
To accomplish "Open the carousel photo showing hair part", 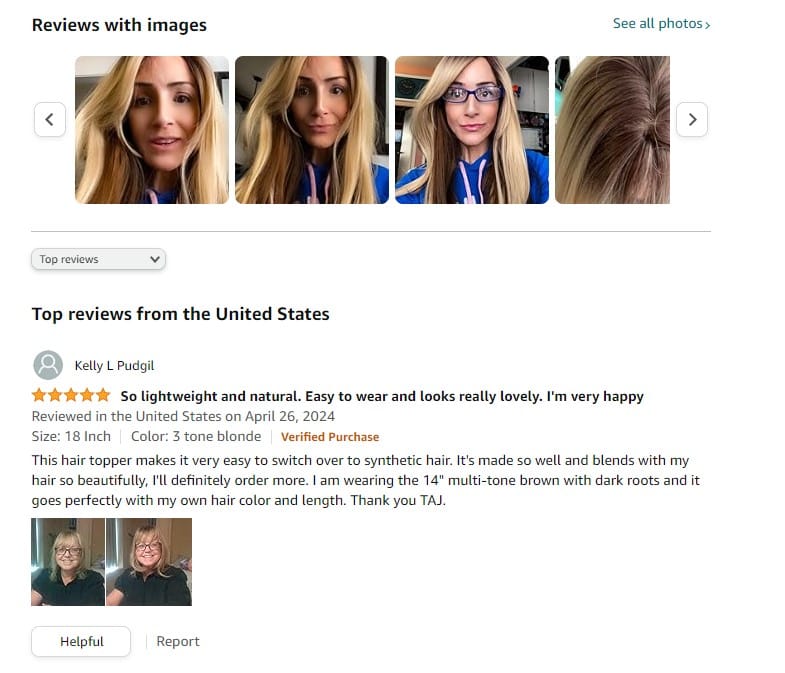I will (612, 130).
